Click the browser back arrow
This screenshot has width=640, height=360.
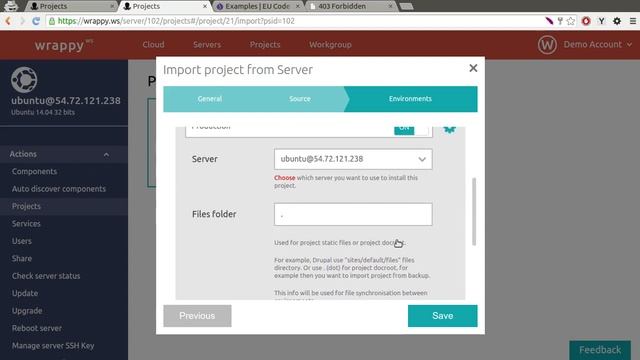pyautogui.click(x=8, y=21)
